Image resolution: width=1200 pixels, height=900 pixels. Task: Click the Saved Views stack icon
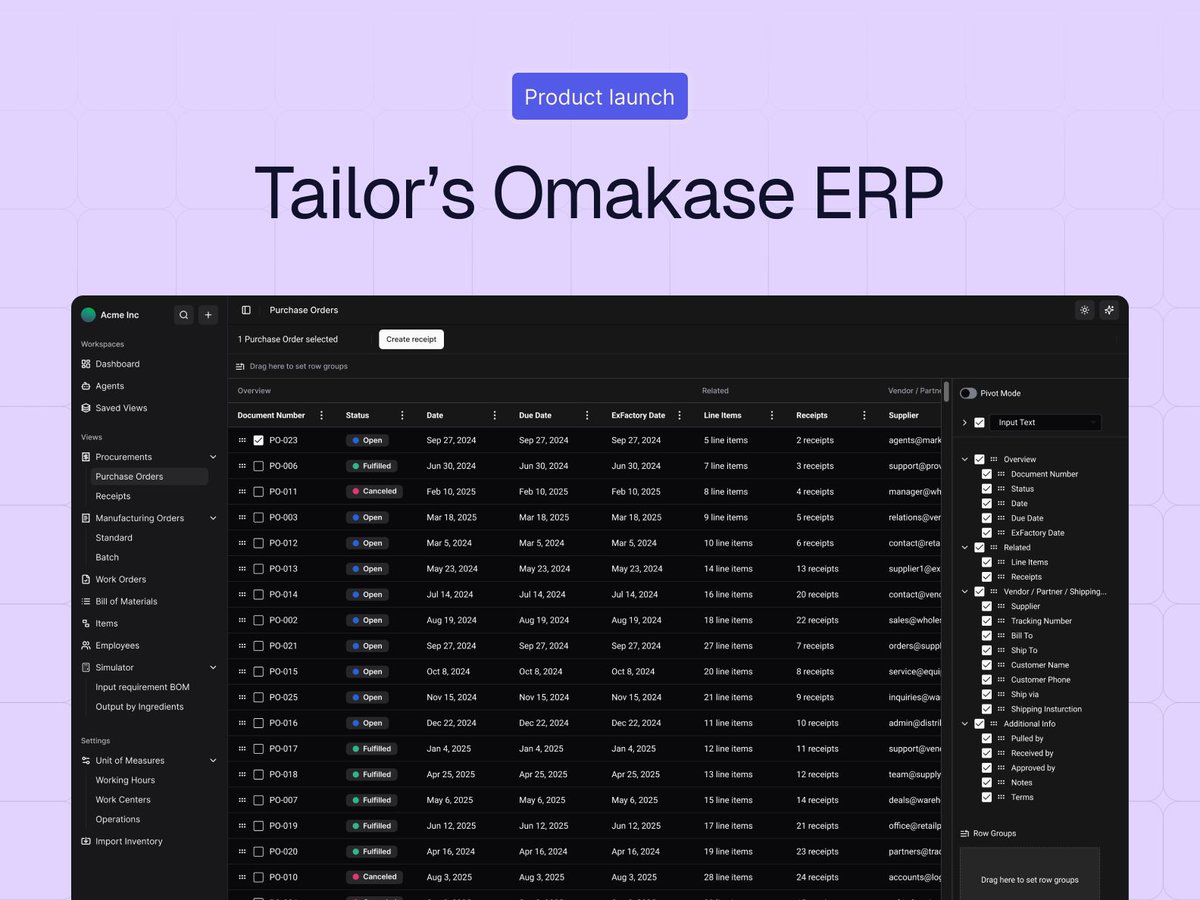(x=86, y=408)
